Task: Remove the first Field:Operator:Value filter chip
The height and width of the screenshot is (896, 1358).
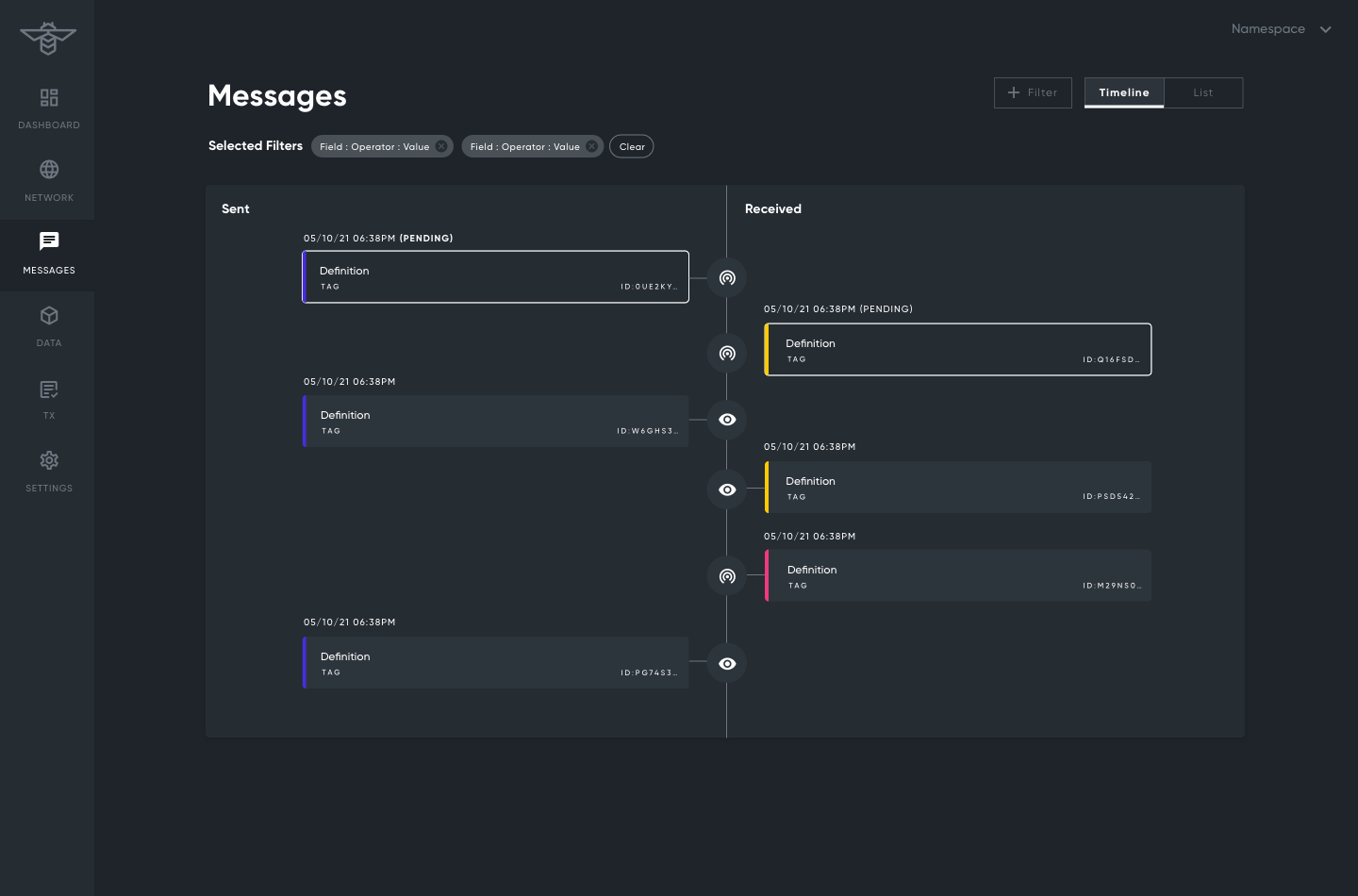Action: [x=440, y=146]
